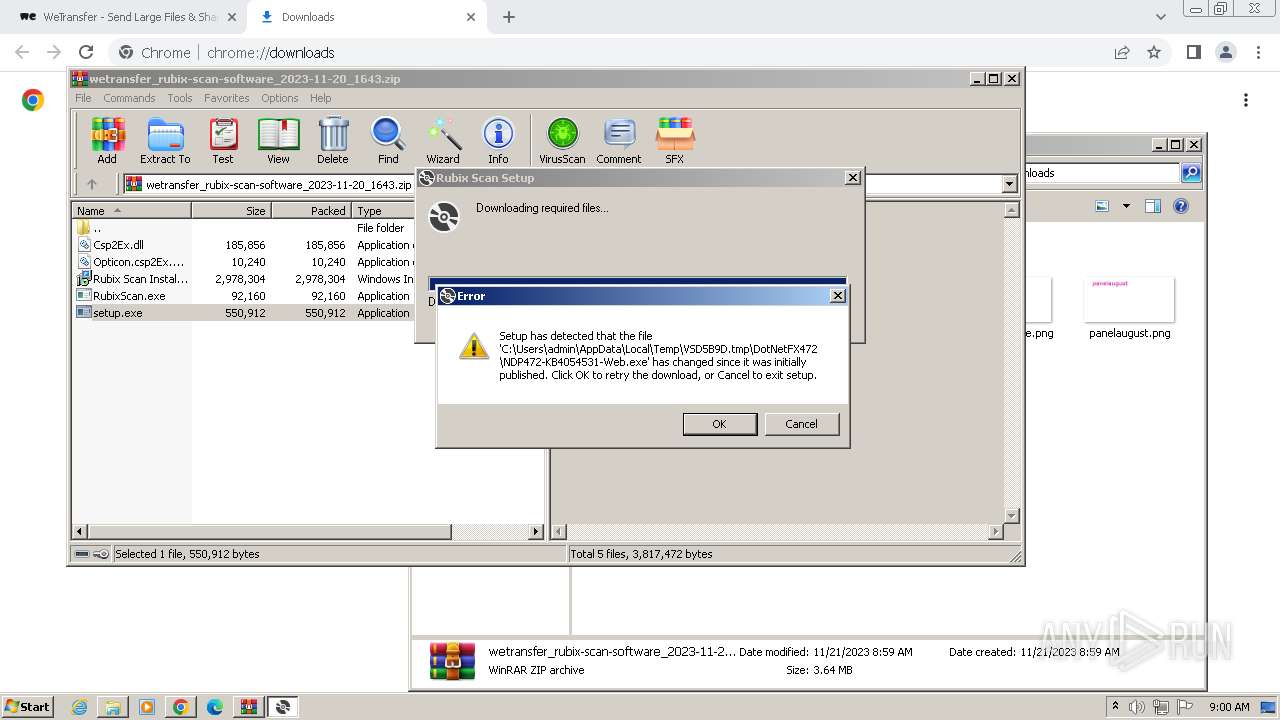Expand WinRAR address path dropdown
This screenshot has height=720, width=1280.
[x=1009, y=184]
